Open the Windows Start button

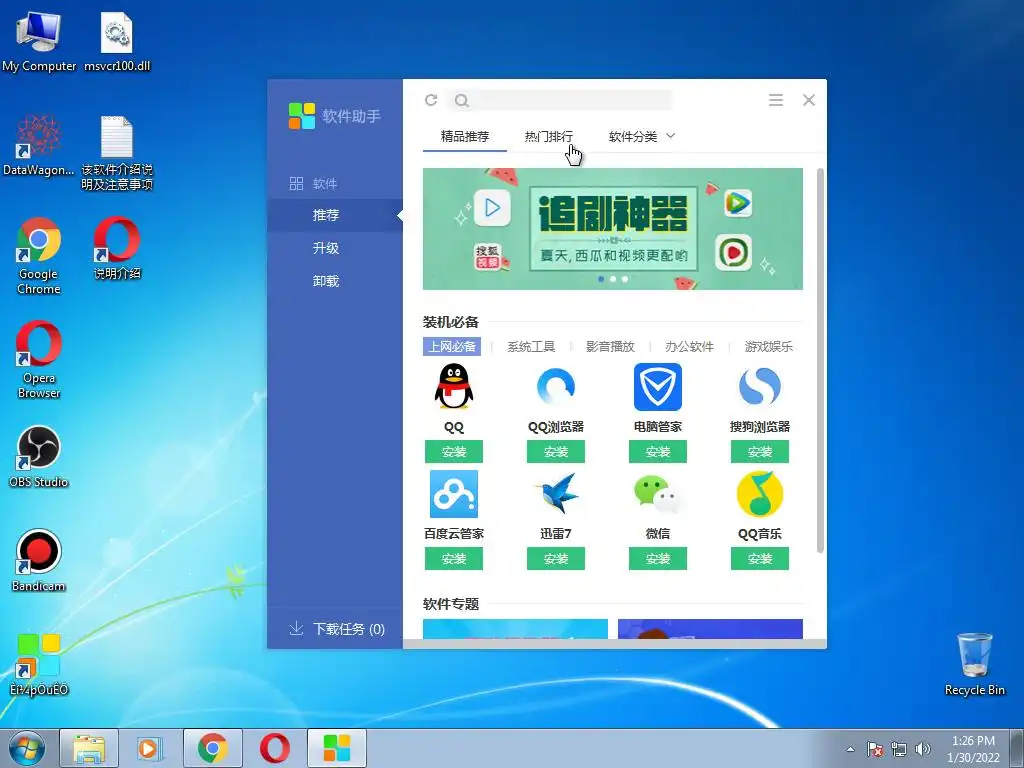point(26,748)
